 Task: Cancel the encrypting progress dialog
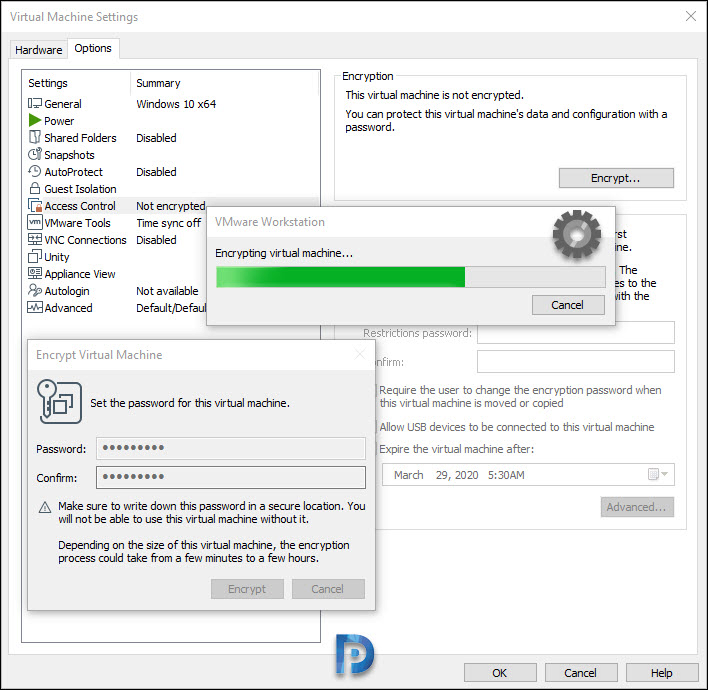[x=568, y=305]
